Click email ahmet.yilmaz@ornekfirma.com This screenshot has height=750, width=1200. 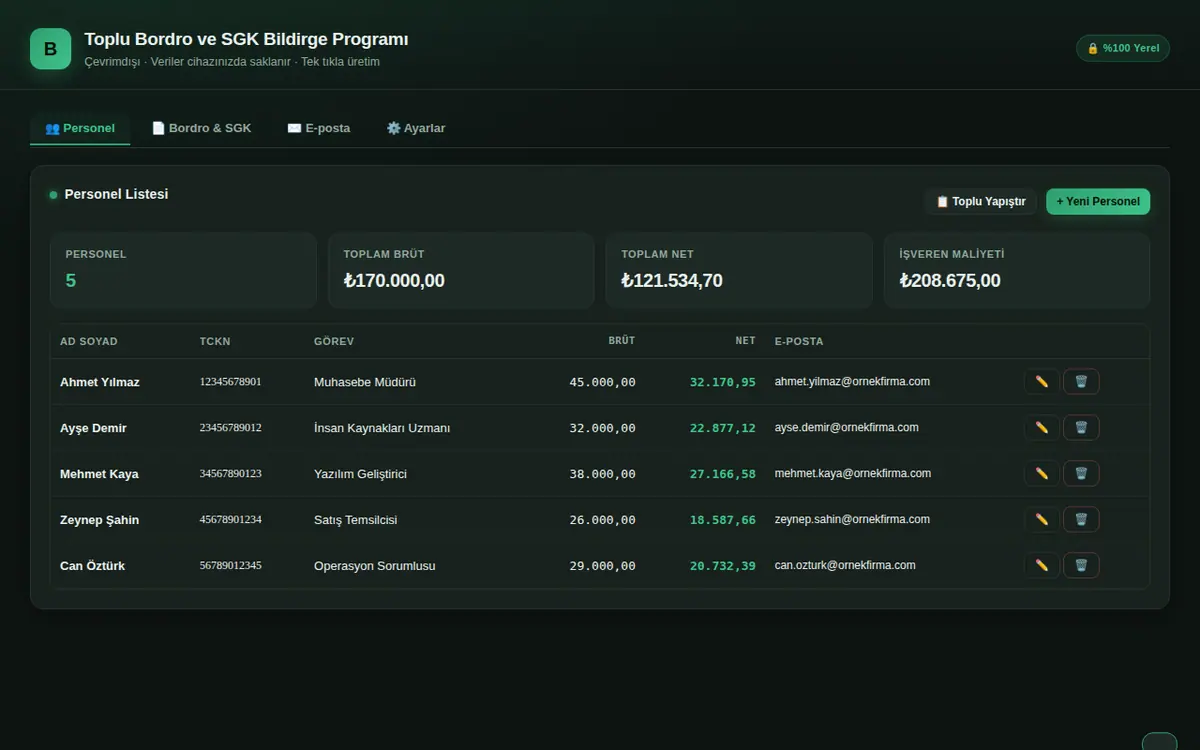[853, 382]
